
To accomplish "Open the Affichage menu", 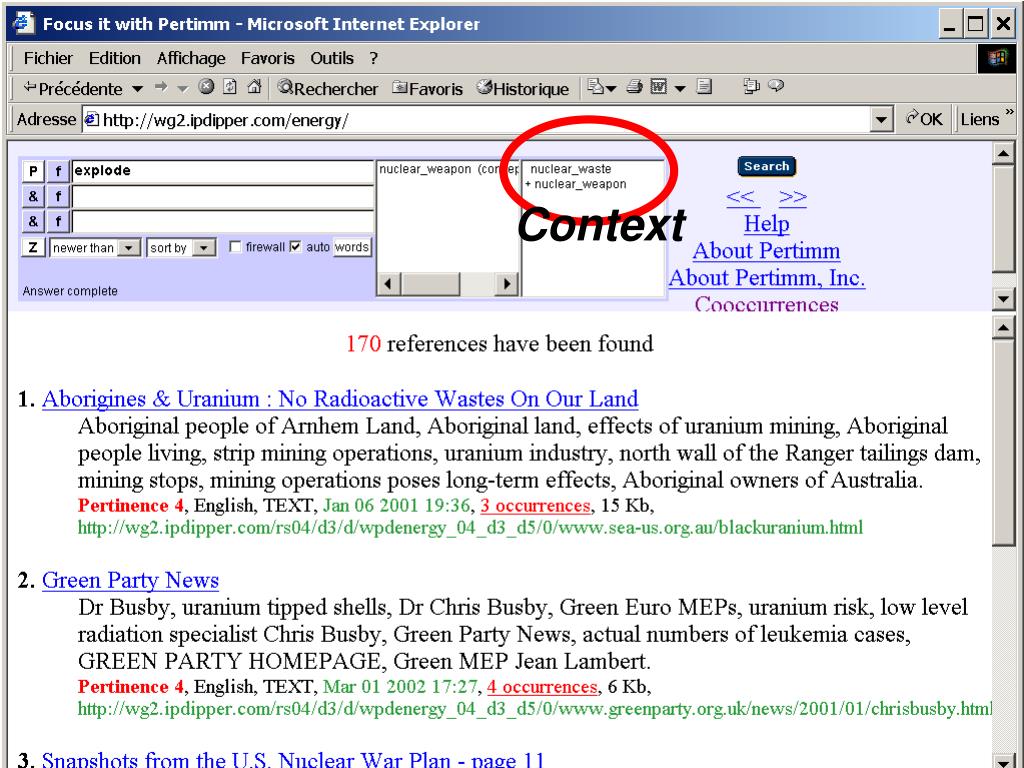I will (x=191, y=58).
